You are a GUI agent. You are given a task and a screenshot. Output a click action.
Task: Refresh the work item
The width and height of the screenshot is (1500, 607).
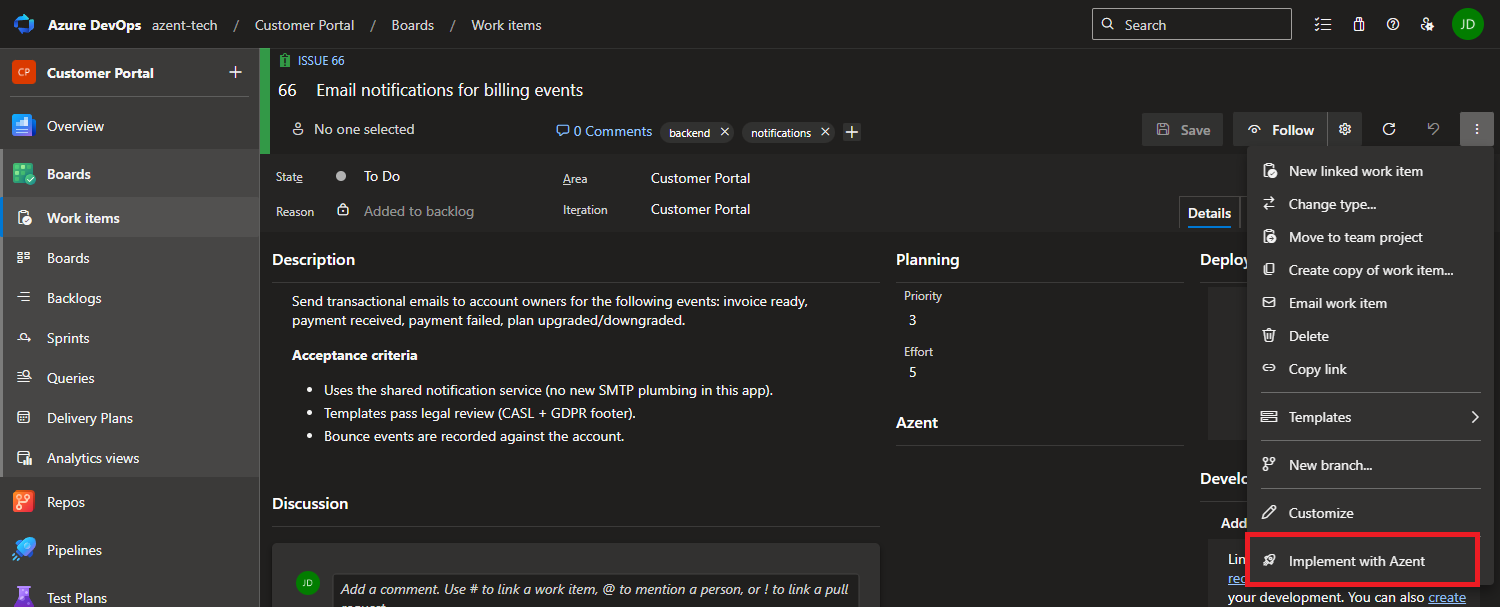1389,130
